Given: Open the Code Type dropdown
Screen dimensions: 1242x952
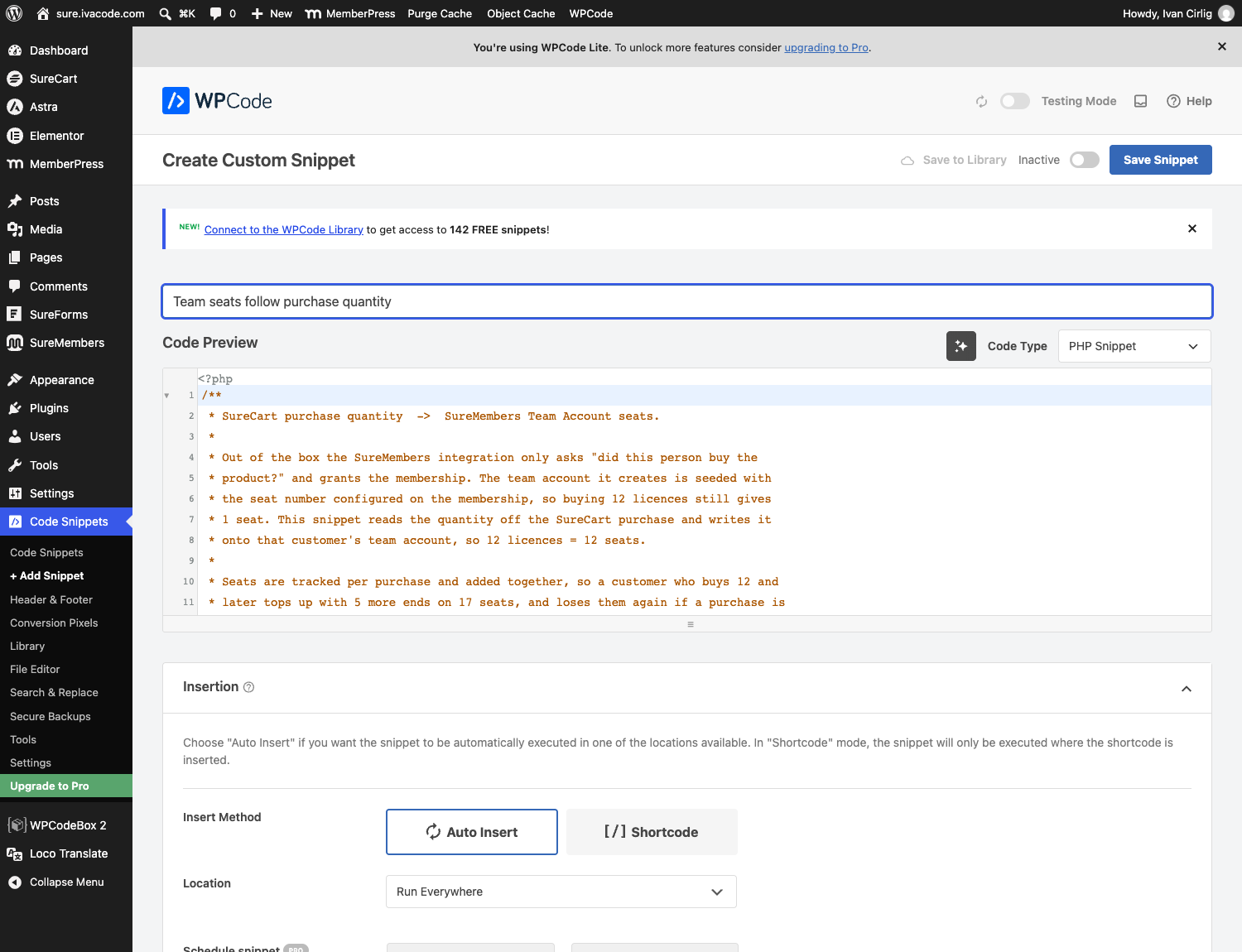Looking at the screenshot, I should point(1134,346).
